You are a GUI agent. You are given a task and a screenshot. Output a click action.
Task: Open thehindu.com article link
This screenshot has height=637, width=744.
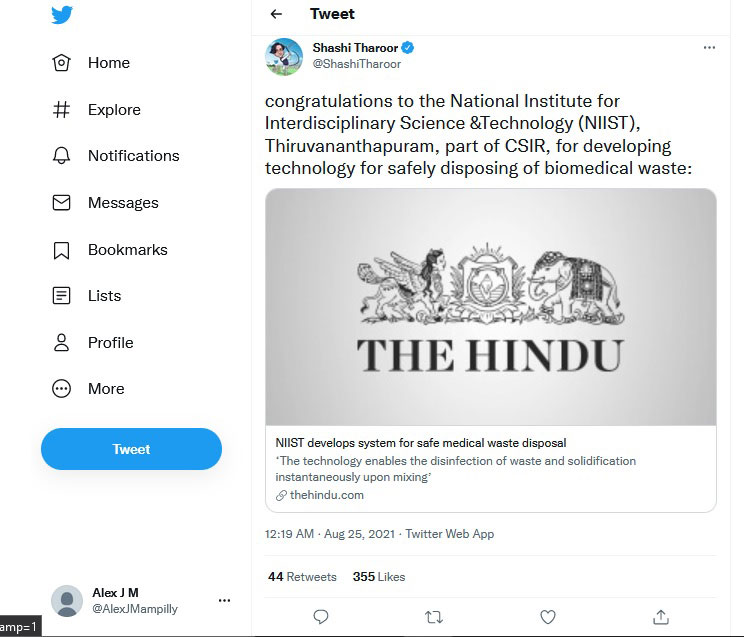point(326,495)
